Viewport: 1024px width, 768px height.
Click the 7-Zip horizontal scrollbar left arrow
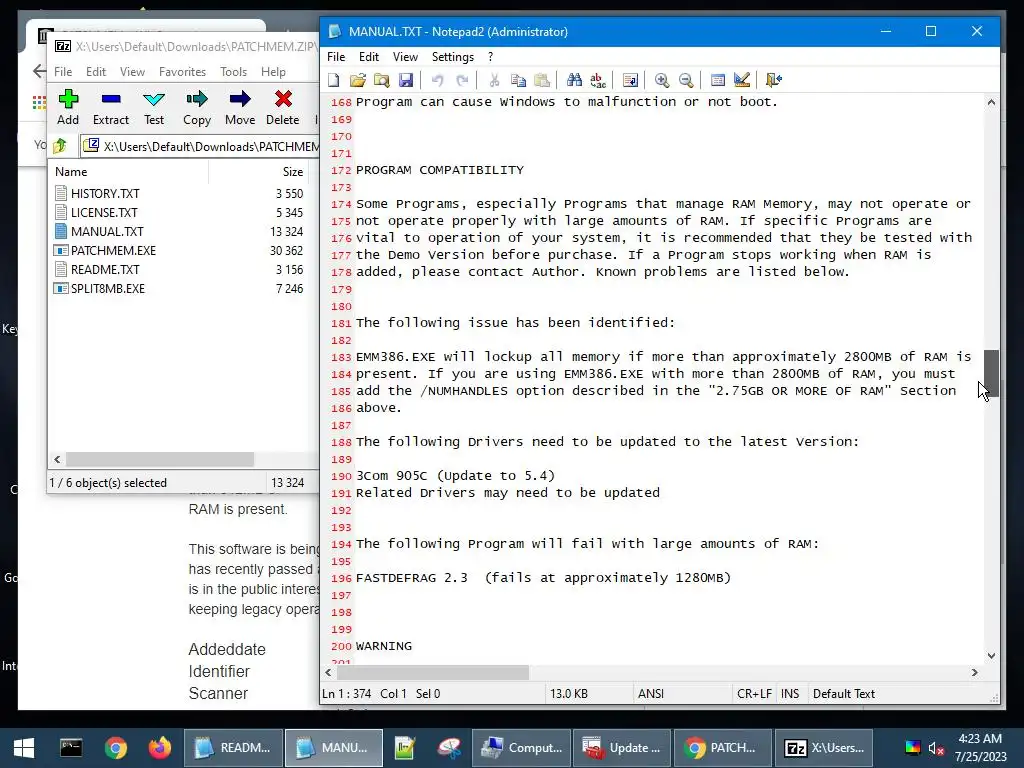click(x=57, y=460)
